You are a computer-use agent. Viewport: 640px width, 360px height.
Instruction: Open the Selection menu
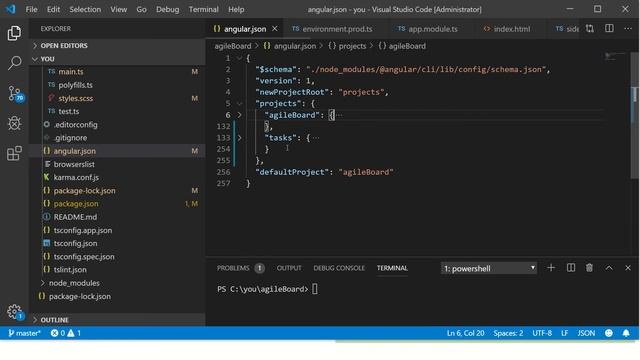[x=85, y=9]
